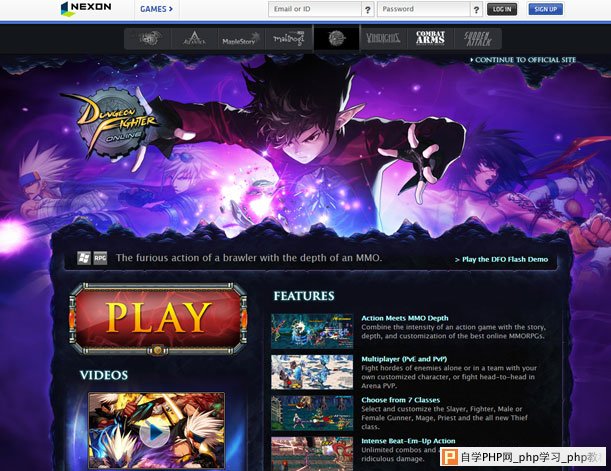The image size is (611, 471).
Task: Click the LOG IN button
Action: coord(502,9)
